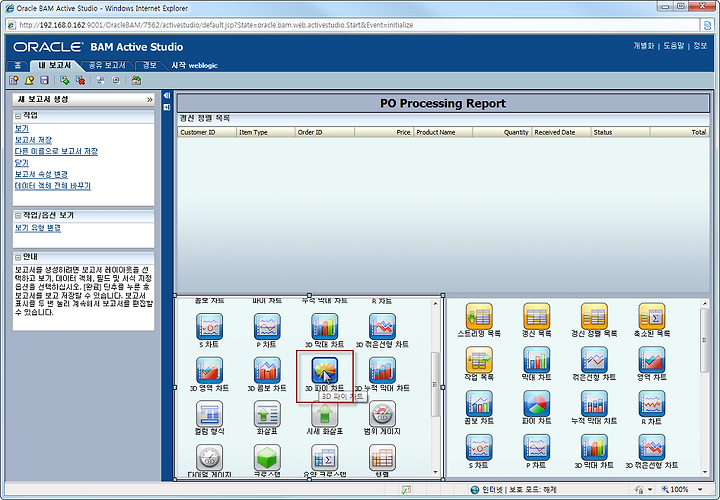Click the Status column header

click(x=620, y=132)
